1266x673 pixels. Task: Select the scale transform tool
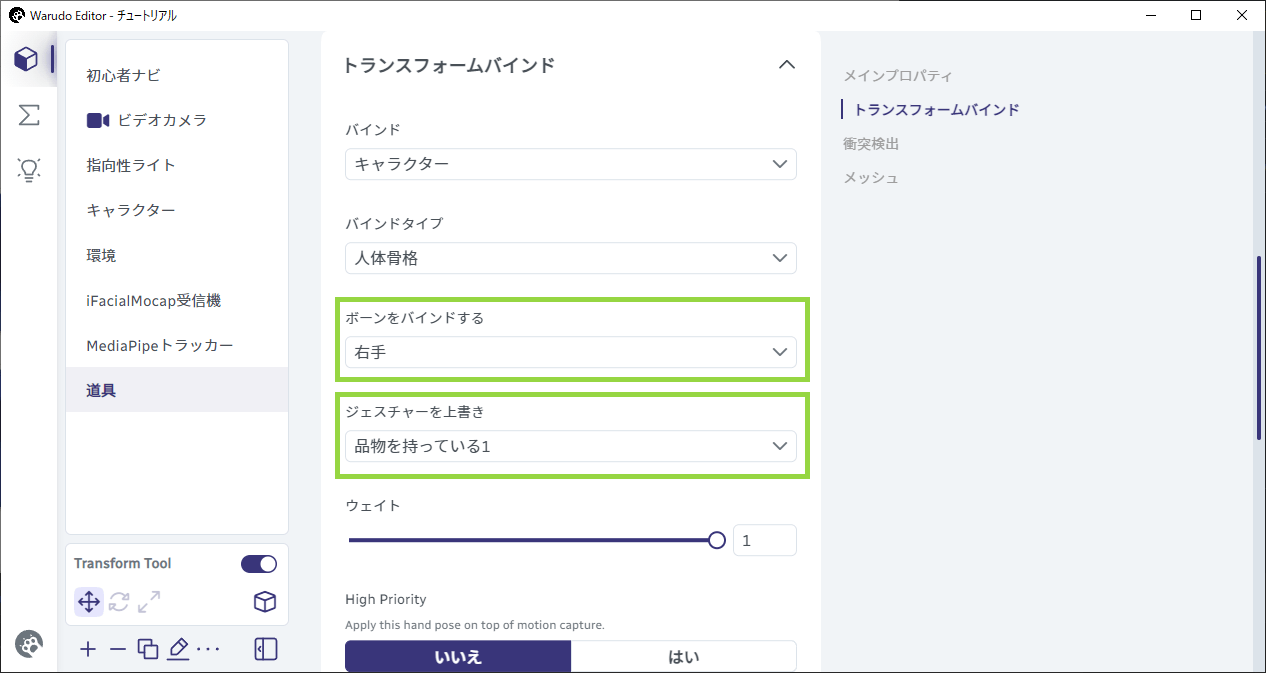coord(149,602)
